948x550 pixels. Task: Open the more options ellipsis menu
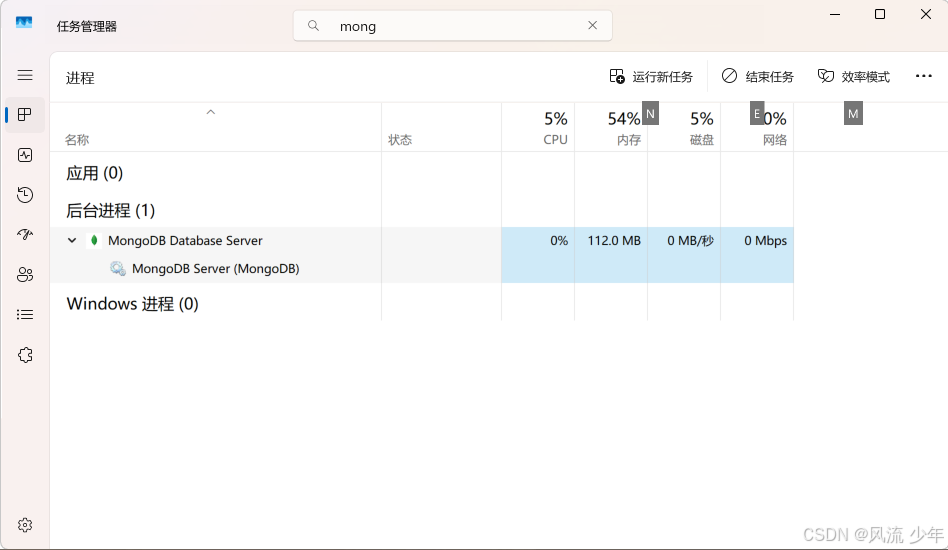pyautogui.click(x=923, y=76)
